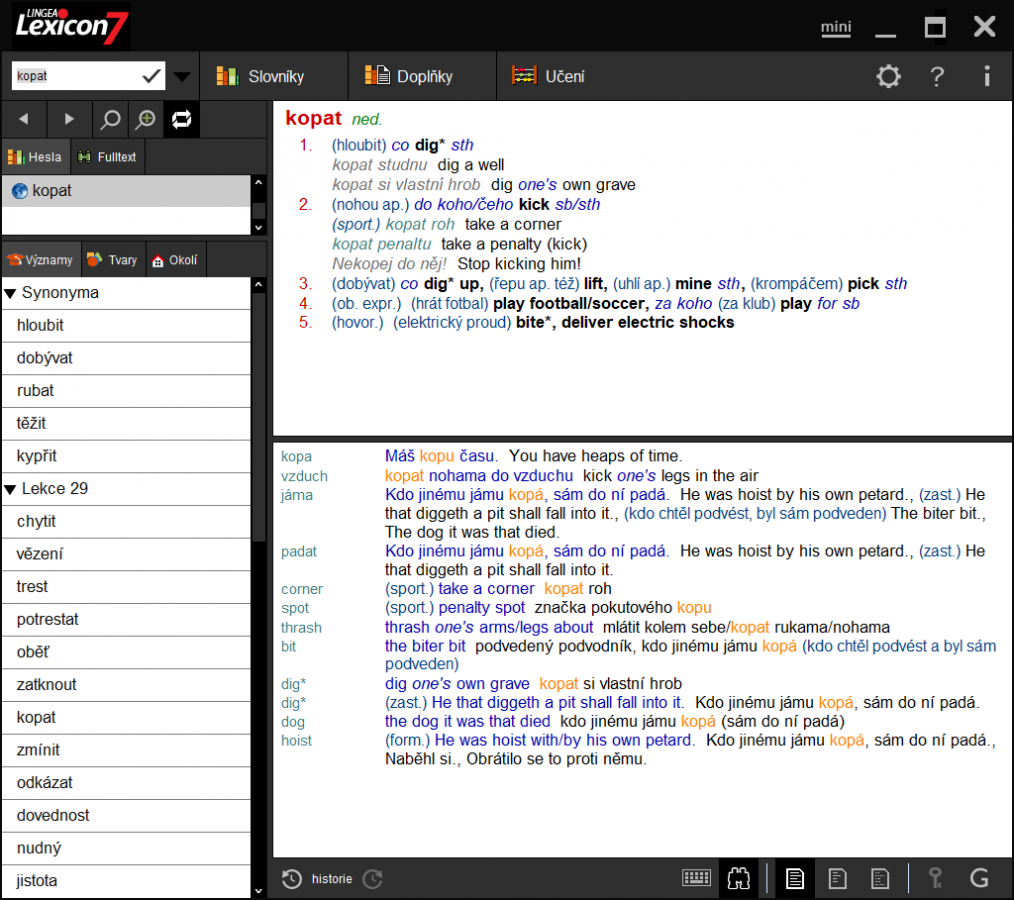Open the help question mark button
This screenshot has height=900, width=1014.
[937, 75]
